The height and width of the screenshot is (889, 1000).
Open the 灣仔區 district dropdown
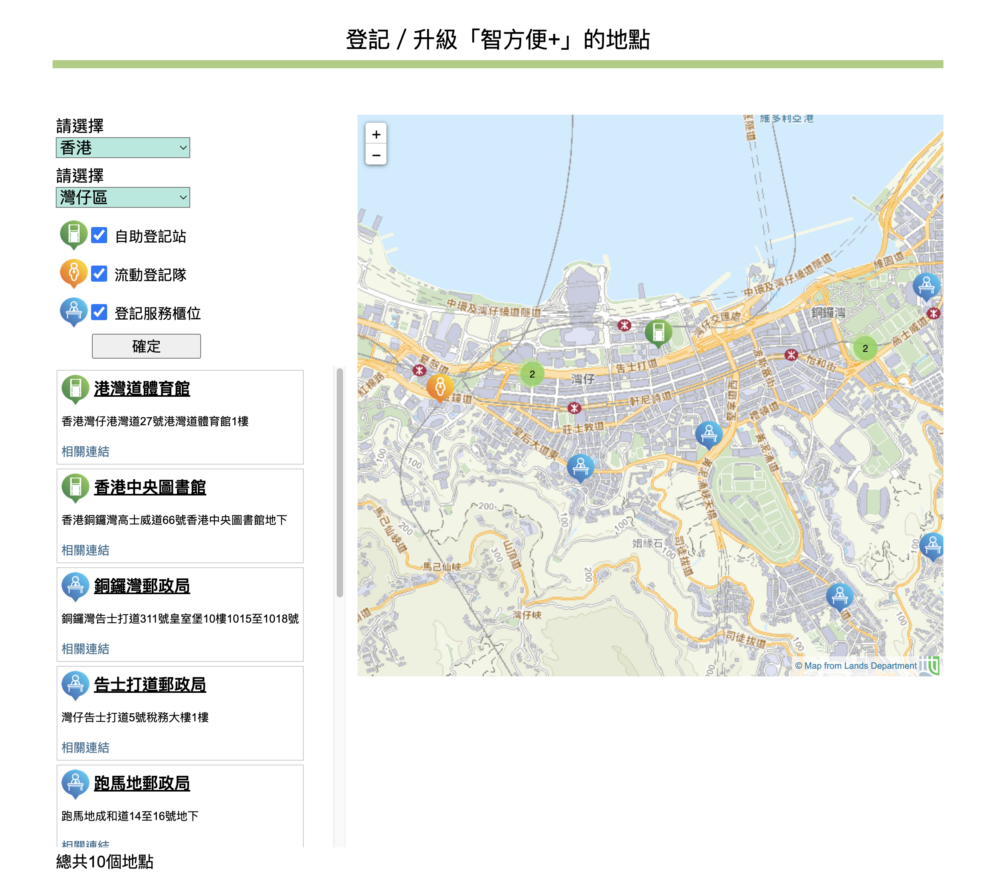(x=122, y=197)
